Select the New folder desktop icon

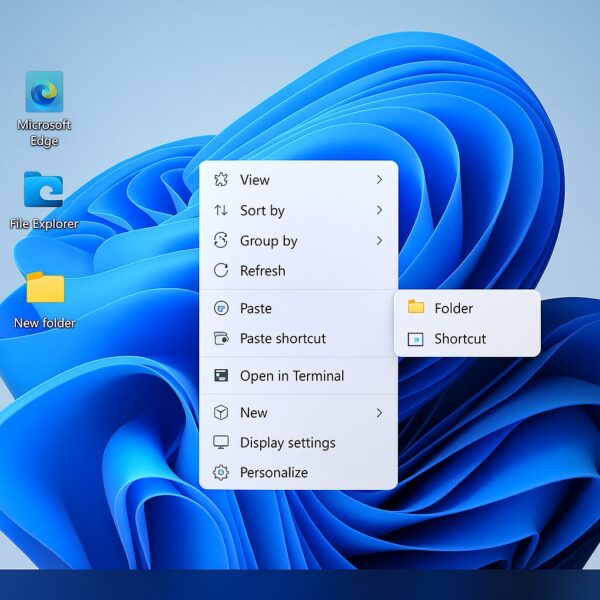click(45, 300)
